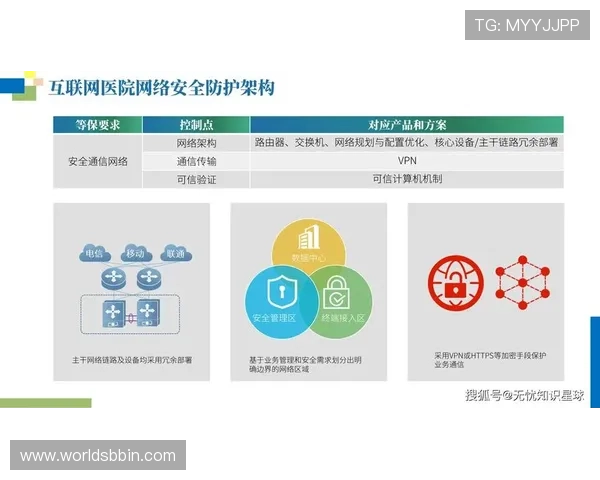Click the 数据中心 label
600x480 pixels.
(x=309, y=258)
